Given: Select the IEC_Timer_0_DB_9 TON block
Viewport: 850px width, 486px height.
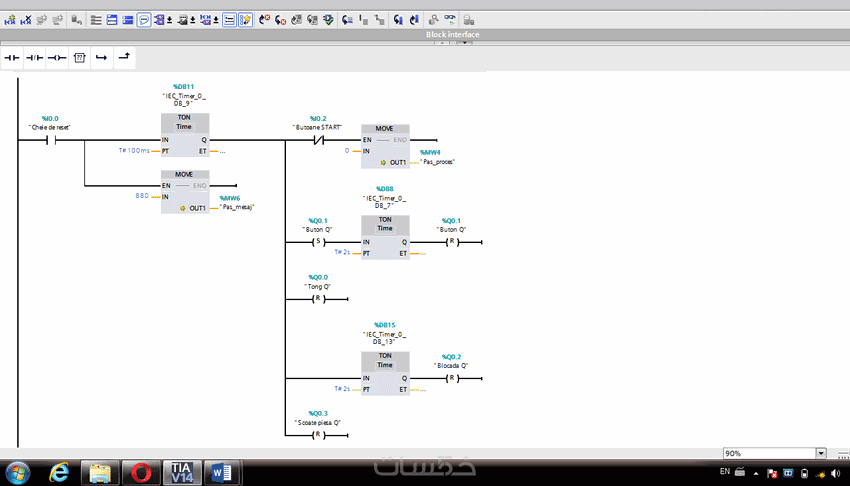Looking at the screenshot, I should (185, 134).
